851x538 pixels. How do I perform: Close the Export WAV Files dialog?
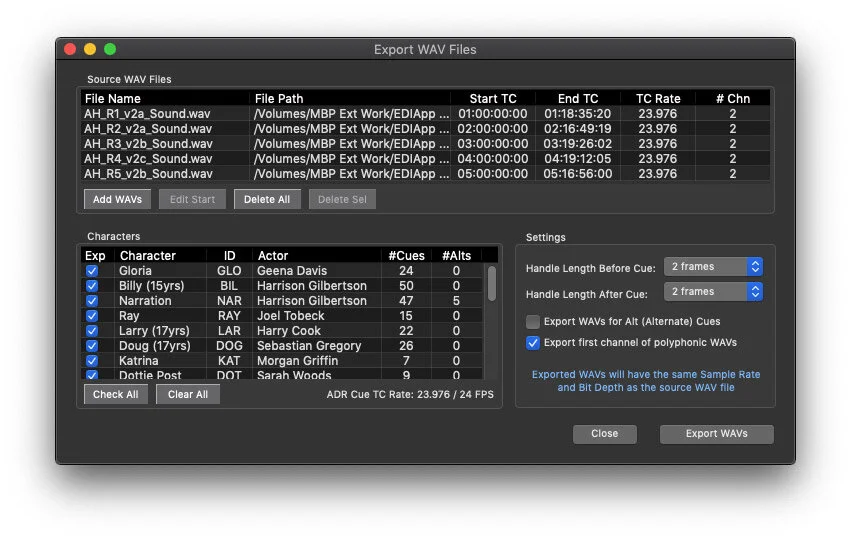tap(605, 434)
